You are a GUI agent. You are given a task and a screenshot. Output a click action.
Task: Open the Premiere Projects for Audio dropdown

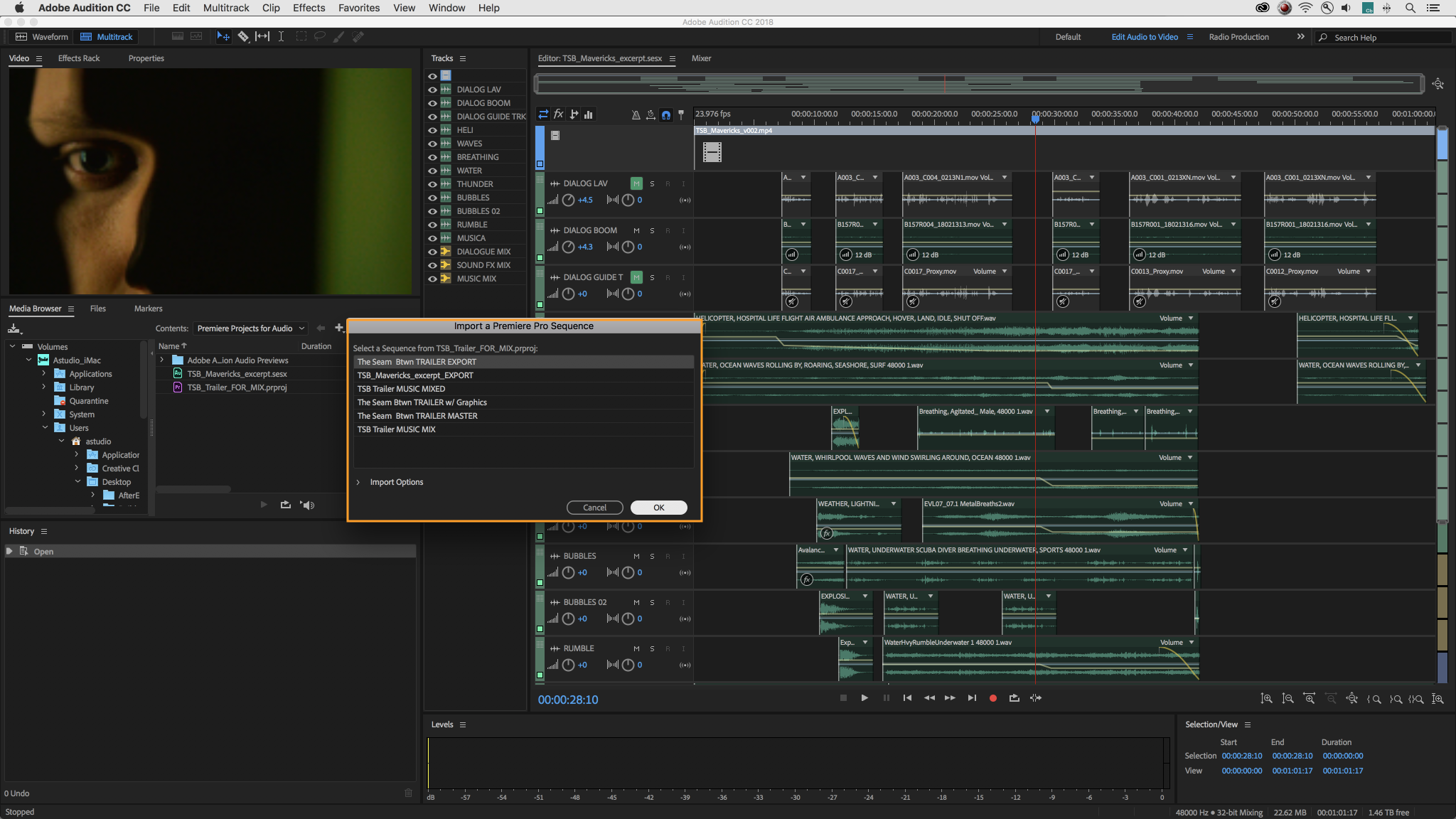point(250,328)
